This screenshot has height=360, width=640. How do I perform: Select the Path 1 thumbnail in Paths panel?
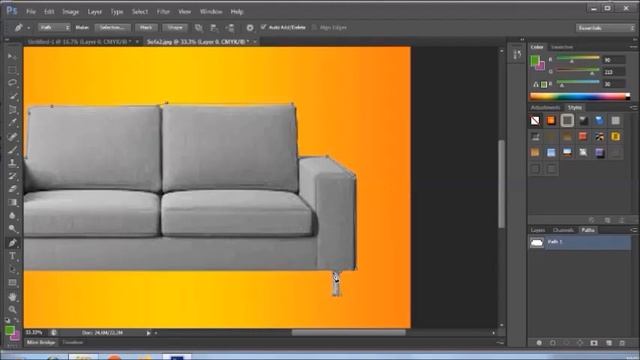(537, 242)
